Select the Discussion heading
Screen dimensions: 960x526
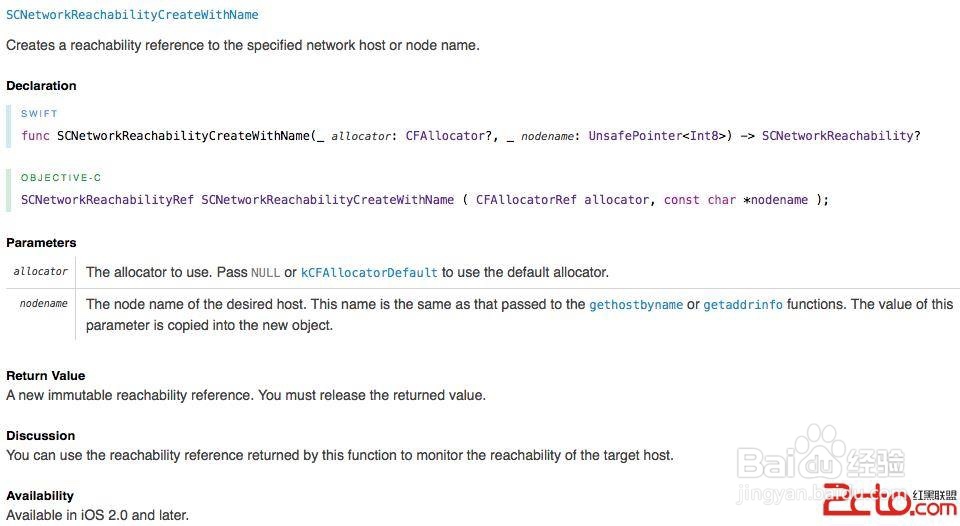40,435
